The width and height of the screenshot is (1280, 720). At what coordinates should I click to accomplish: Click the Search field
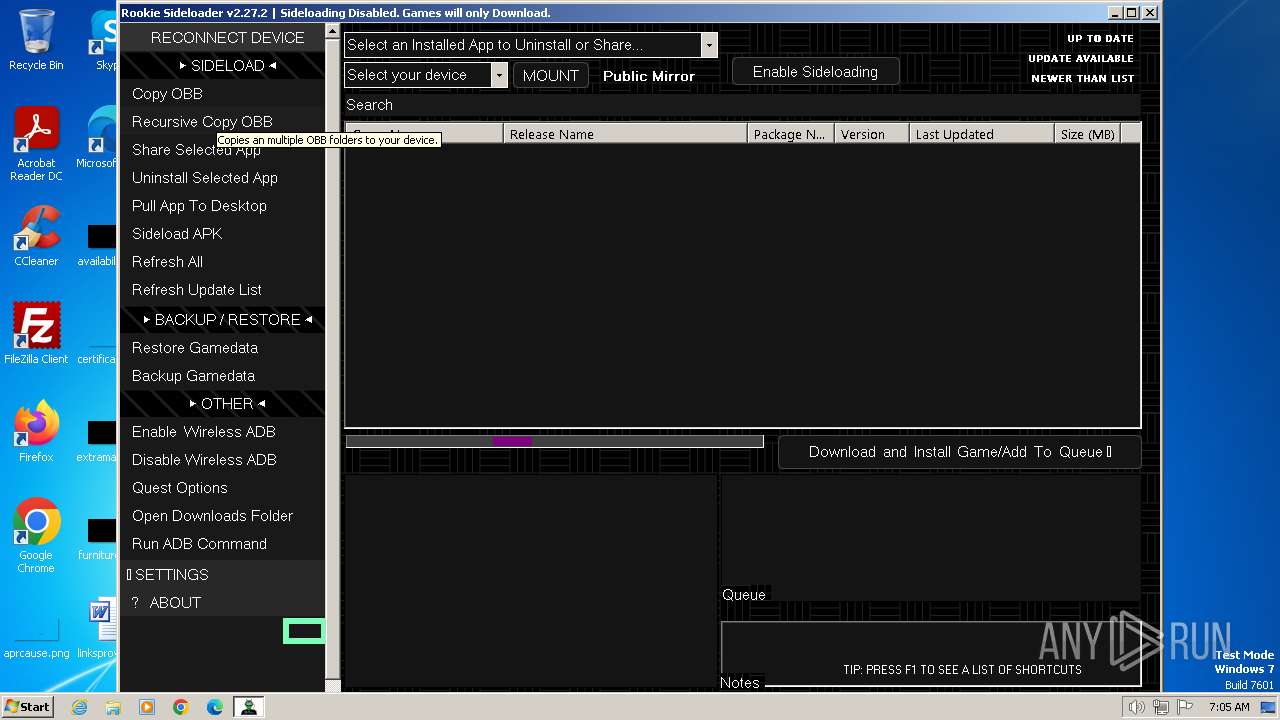point(742,105)
